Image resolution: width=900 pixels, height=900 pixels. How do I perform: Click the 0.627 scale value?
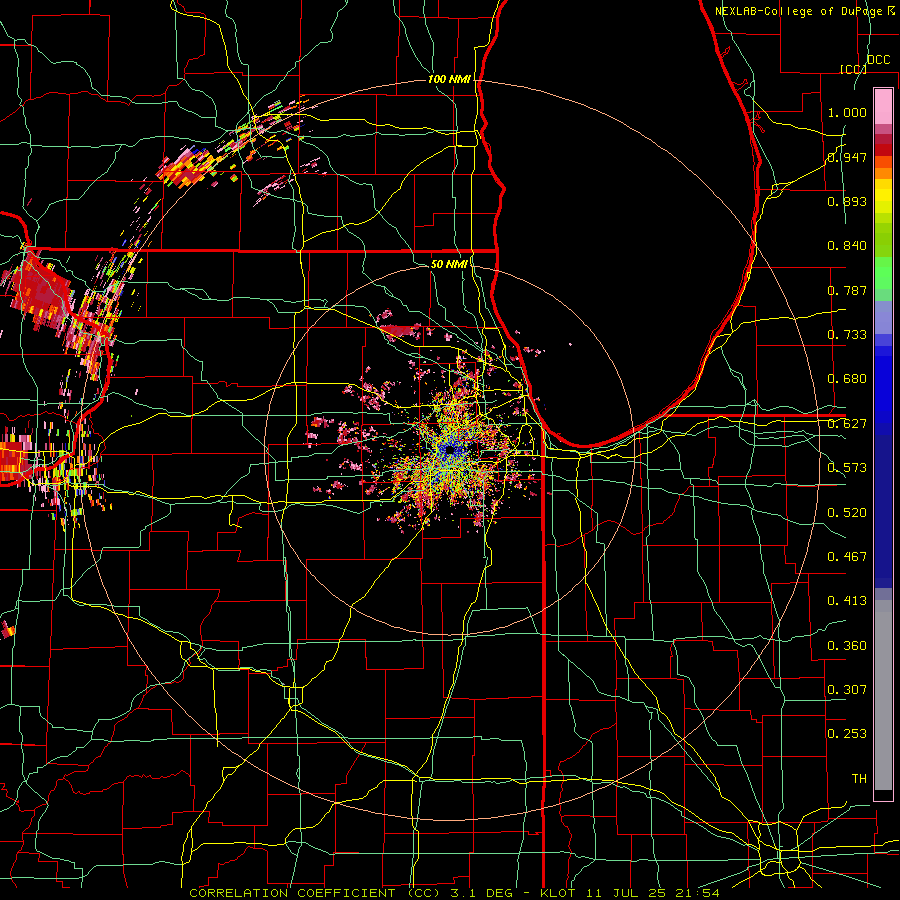tap(847, 424)
